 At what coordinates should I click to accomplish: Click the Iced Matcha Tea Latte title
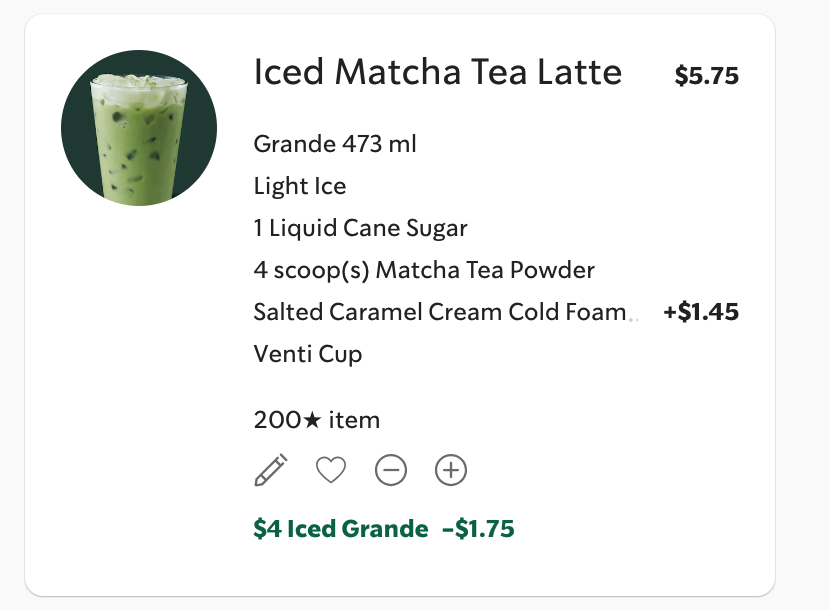tap(438, 73)
